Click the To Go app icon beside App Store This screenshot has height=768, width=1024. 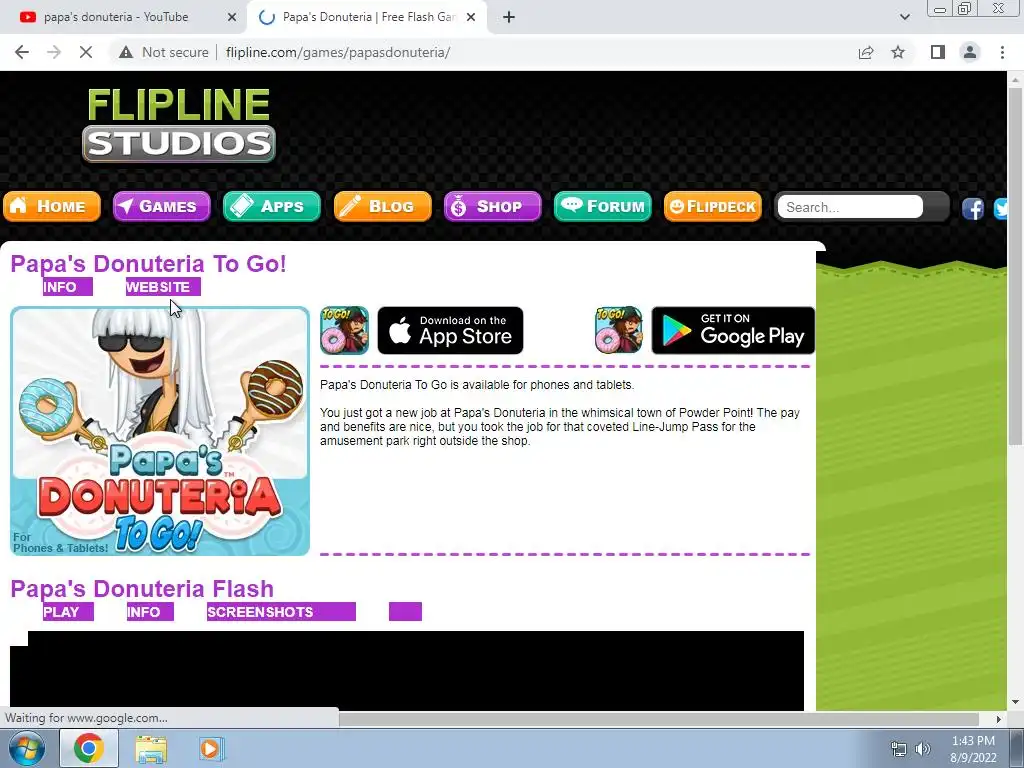(x=344, y=330)
